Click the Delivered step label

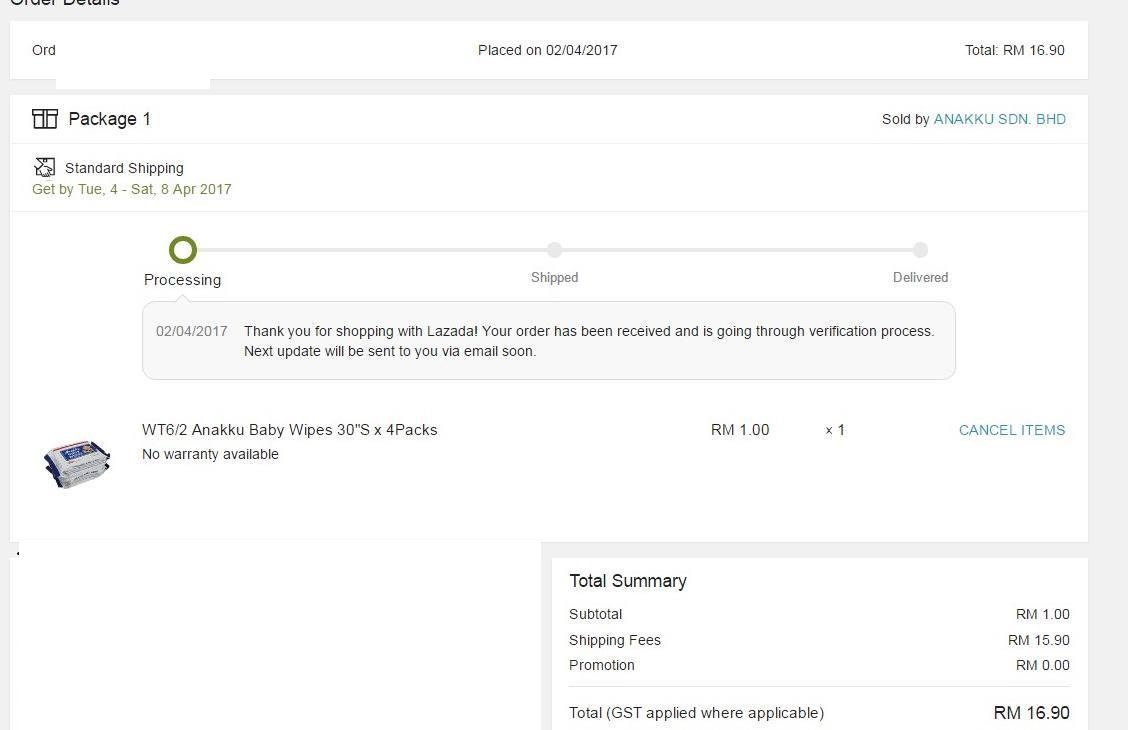point(920,278)
